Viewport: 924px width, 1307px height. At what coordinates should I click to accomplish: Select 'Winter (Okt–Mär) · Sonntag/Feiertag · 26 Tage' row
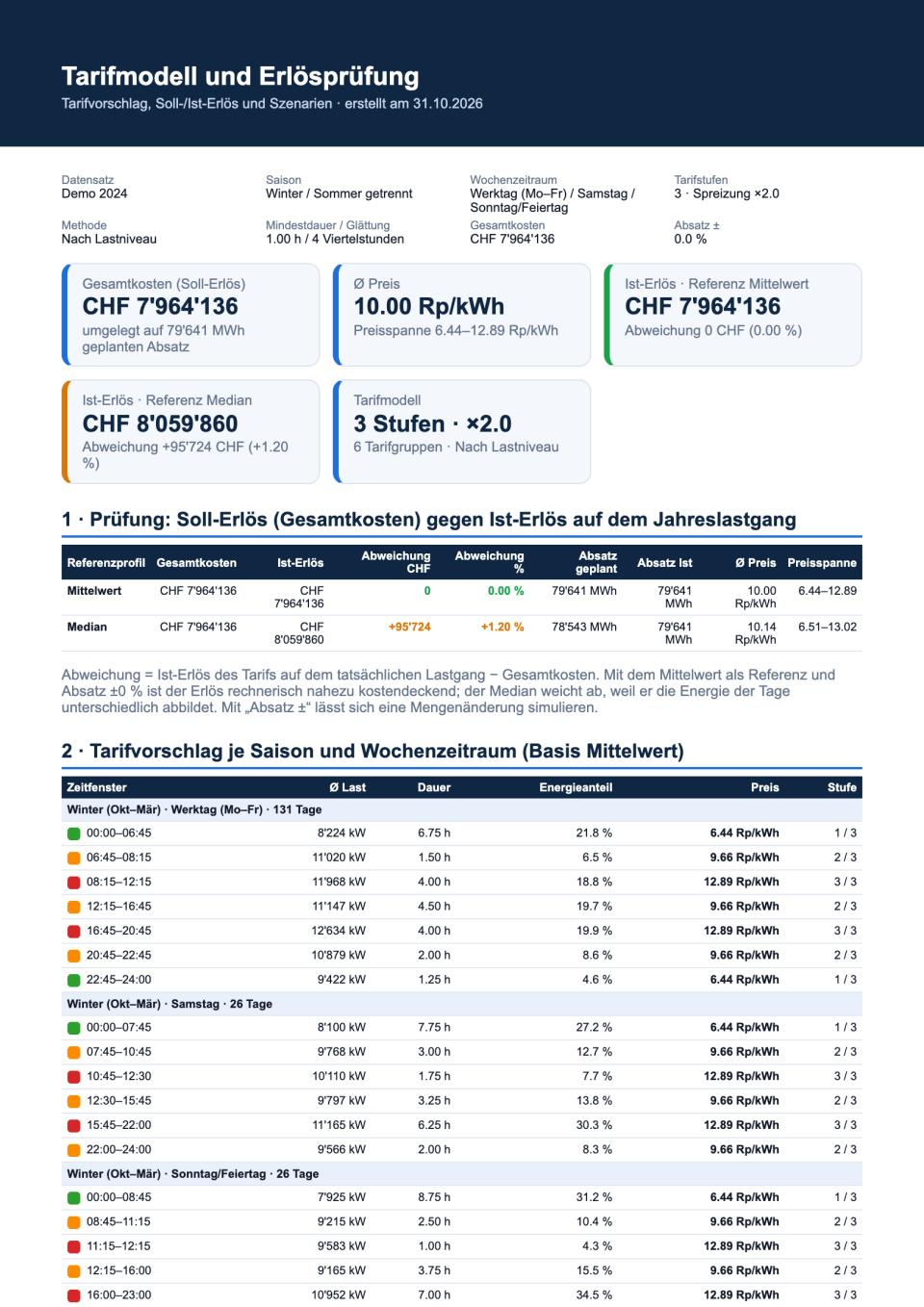[462, 1174]
